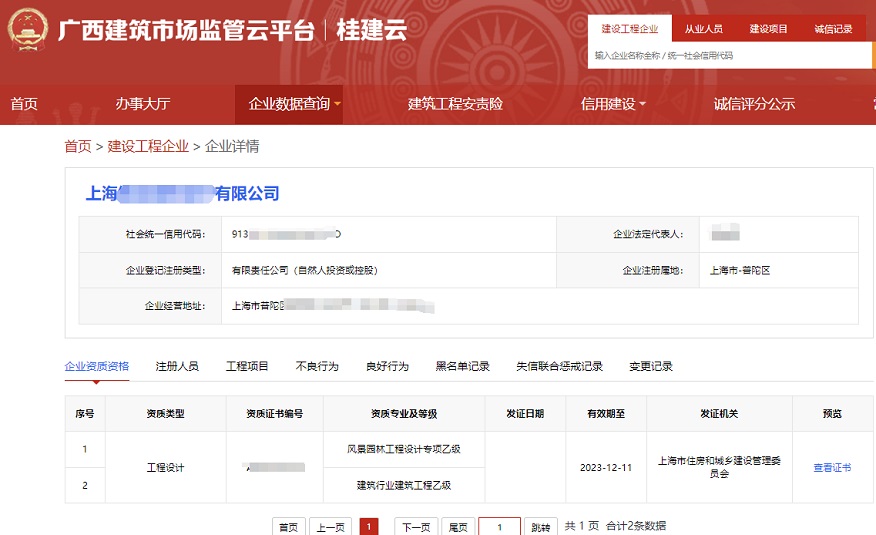Select the 诚信记录 search tab
876x535 pixels.
(x=833, y=29)
